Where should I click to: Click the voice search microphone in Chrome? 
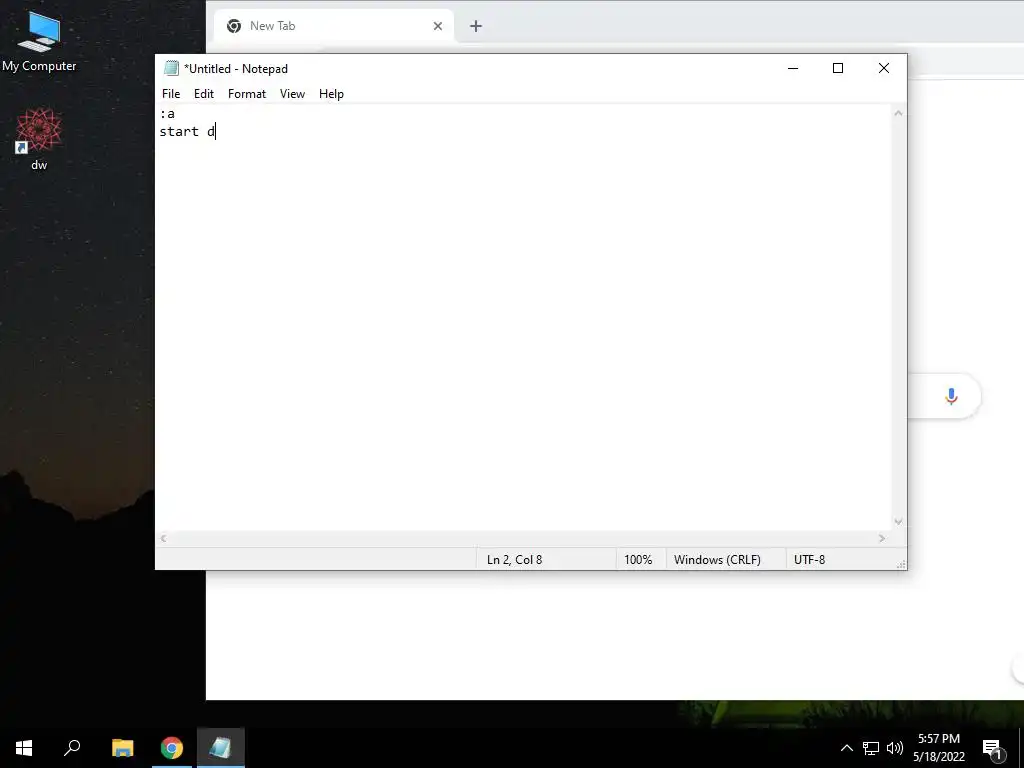951,396
